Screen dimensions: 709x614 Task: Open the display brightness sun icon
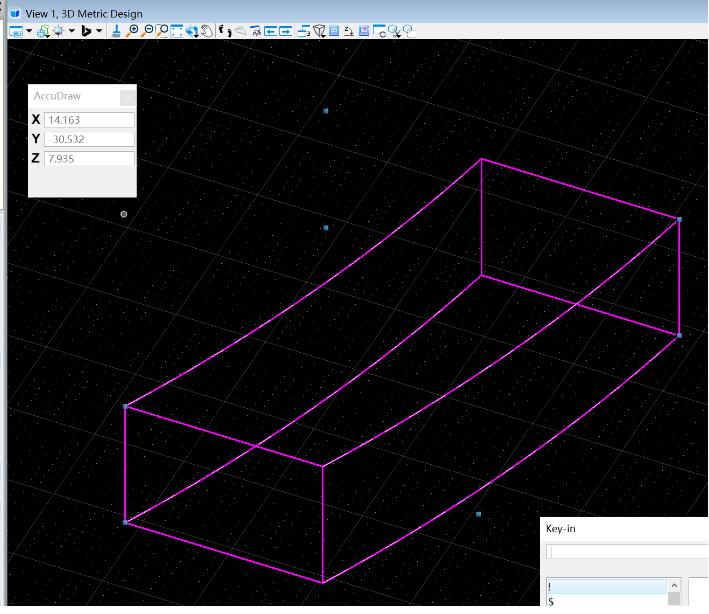(59, 31)
